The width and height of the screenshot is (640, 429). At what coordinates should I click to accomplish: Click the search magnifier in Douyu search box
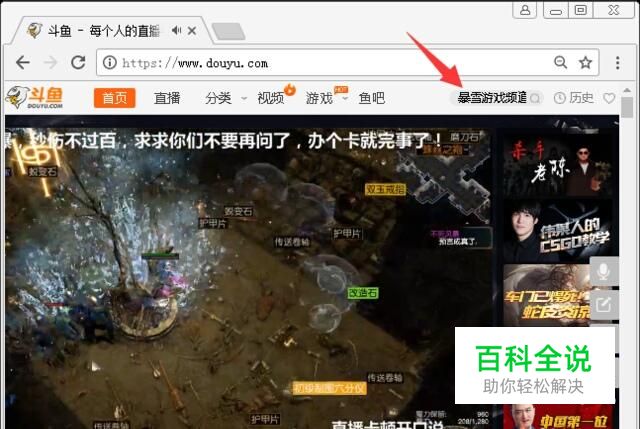535,98
